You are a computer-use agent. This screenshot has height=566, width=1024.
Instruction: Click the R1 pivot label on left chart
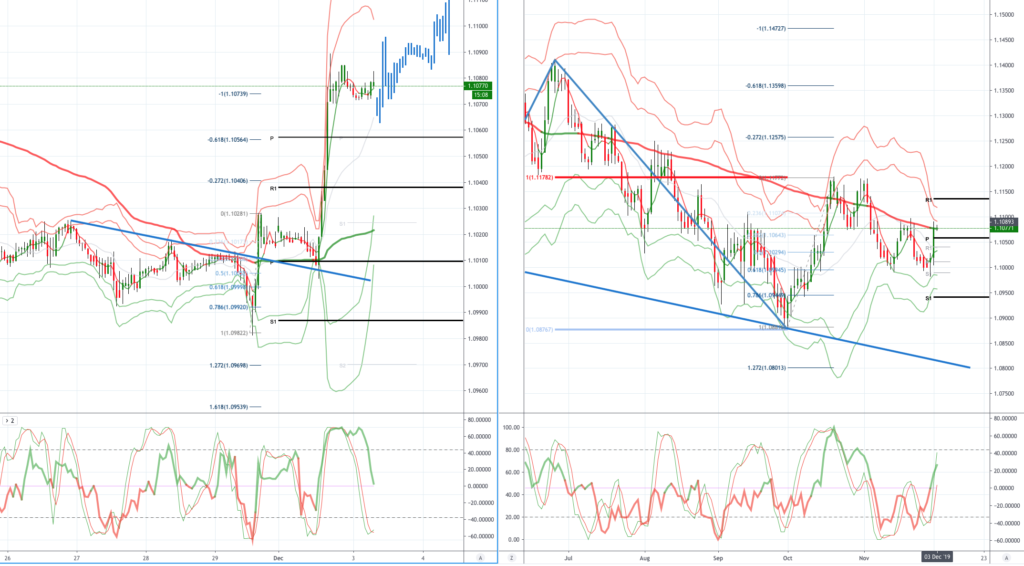(x=274, y=189)
